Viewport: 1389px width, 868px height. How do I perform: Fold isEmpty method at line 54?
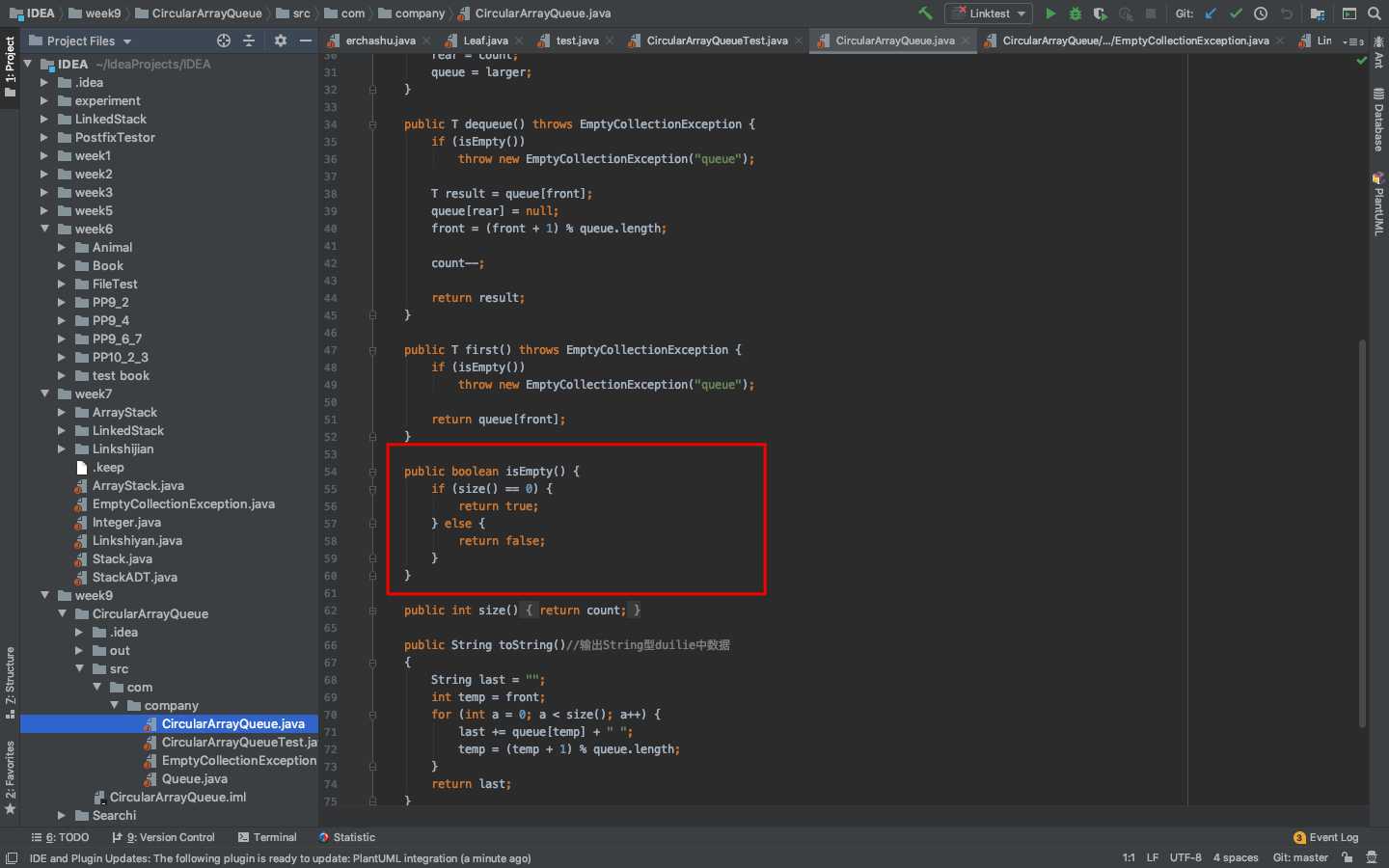372,472
